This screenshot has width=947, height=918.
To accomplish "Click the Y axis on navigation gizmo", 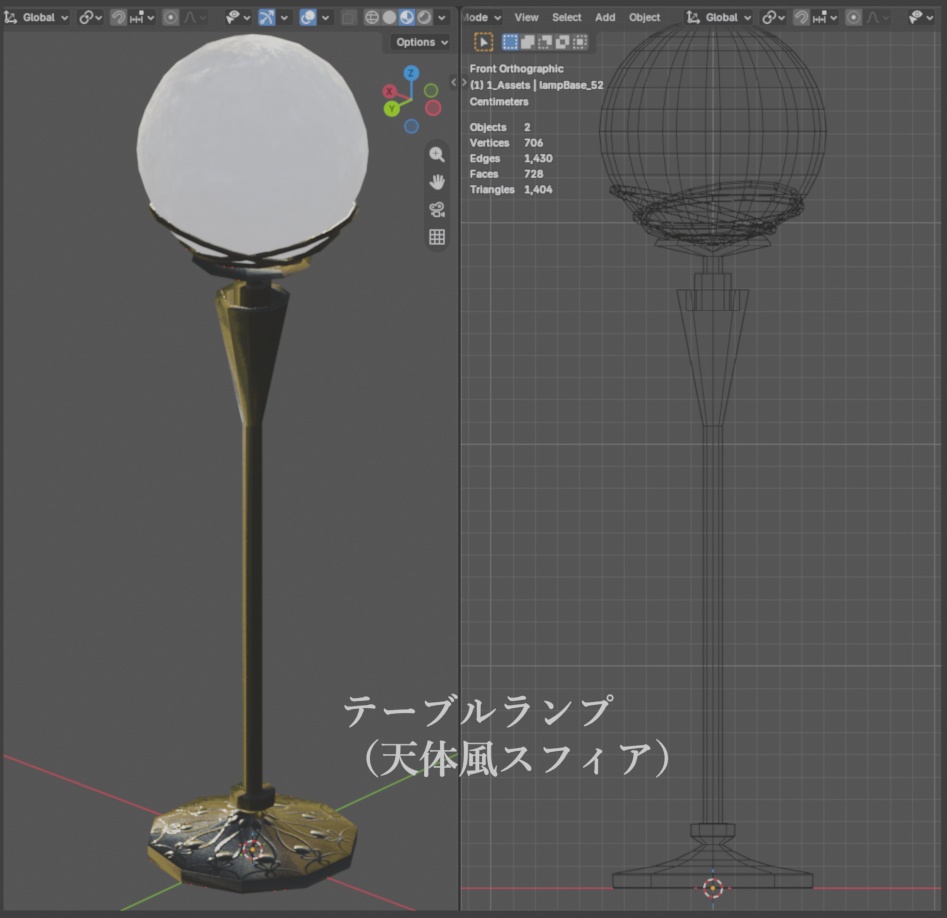I will coord(392,109).
